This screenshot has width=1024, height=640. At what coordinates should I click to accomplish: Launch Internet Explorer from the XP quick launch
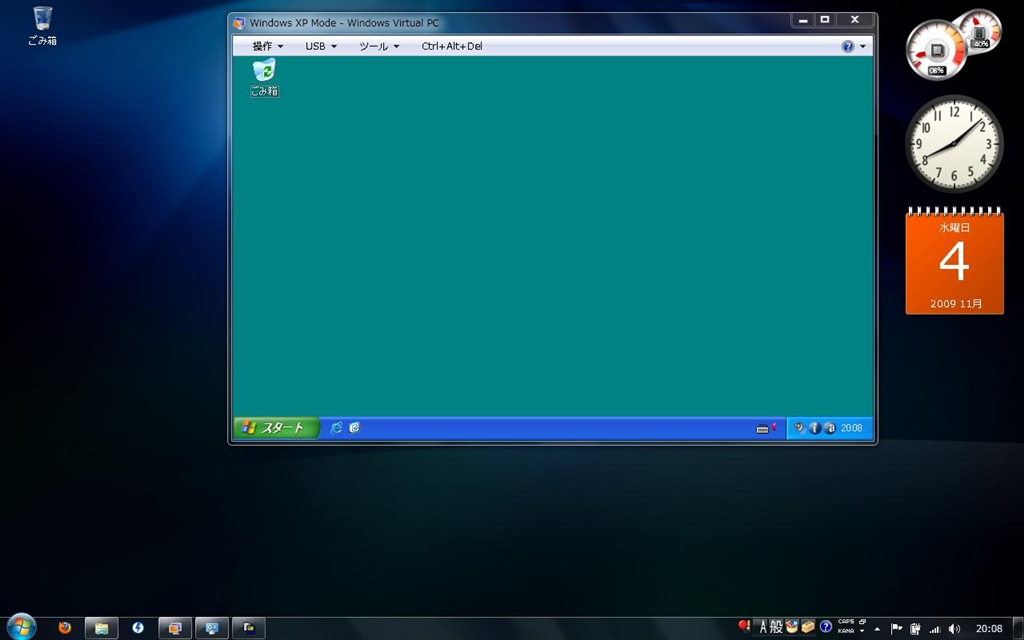click(x=336, y=428)
